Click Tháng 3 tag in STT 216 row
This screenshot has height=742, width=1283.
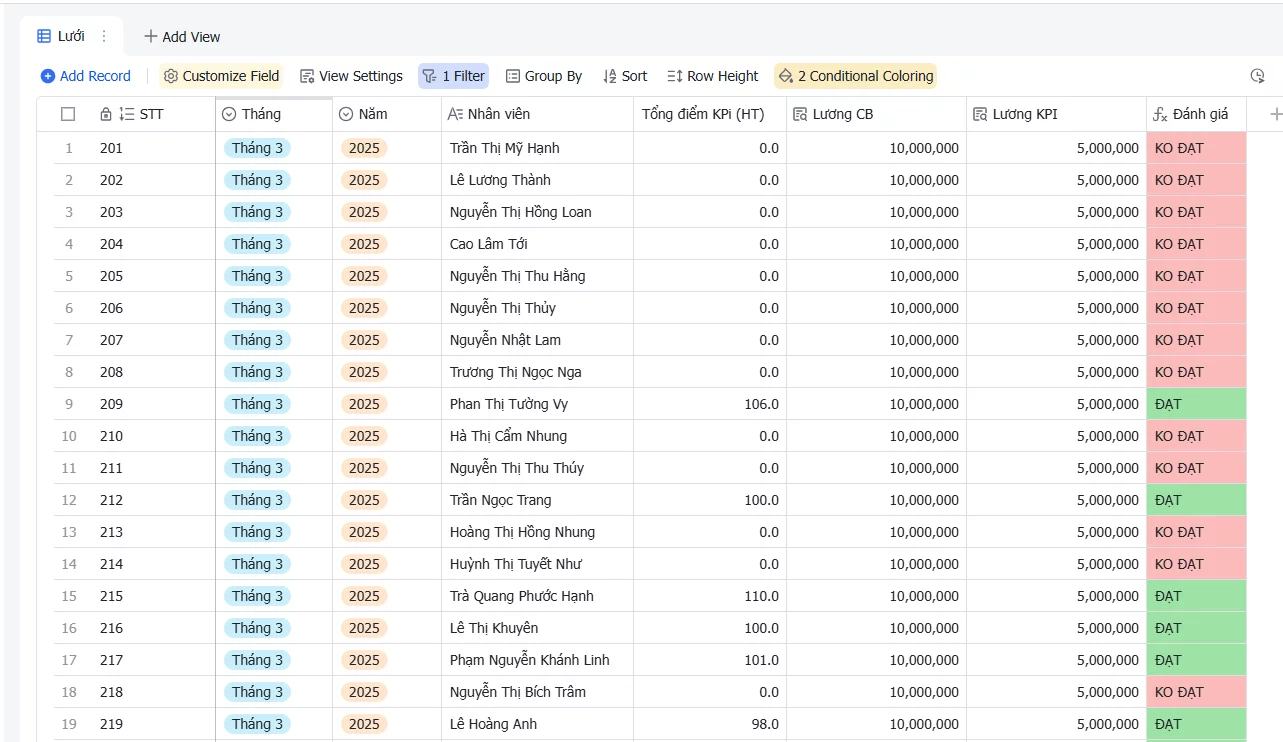tap(257, 628)
